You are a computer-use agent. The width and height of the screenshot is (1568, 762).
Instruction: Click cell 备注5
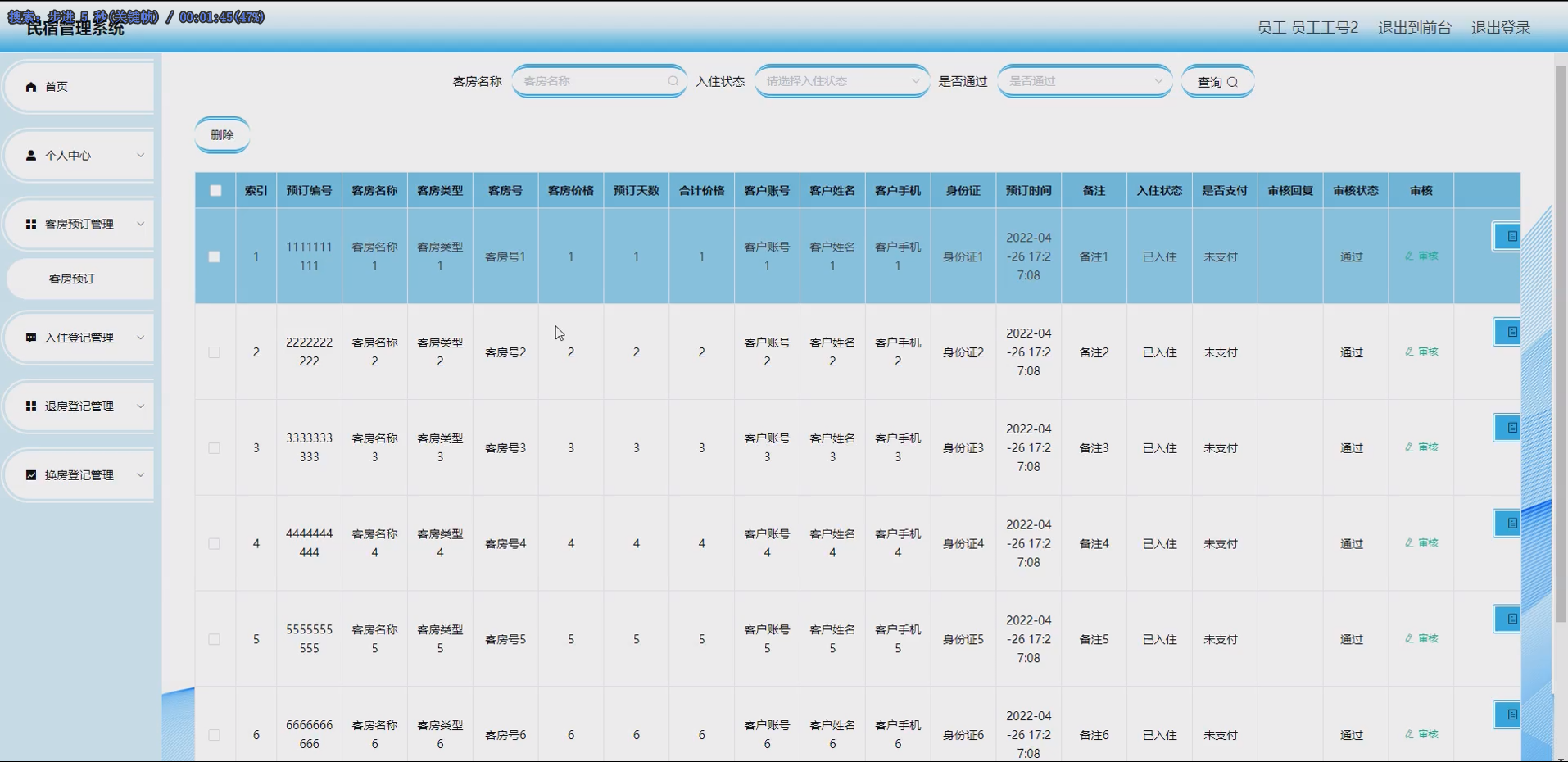[1094, 639]
